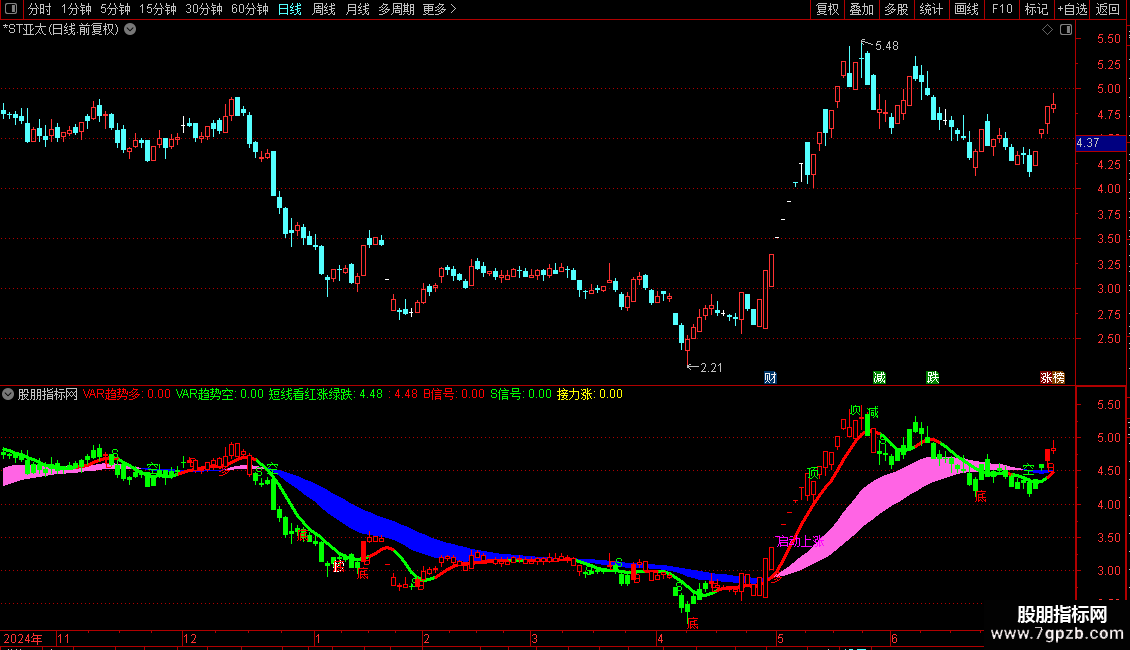Click the 叠加 overlay button
The image size is (1130, 650).
point(862,9)
